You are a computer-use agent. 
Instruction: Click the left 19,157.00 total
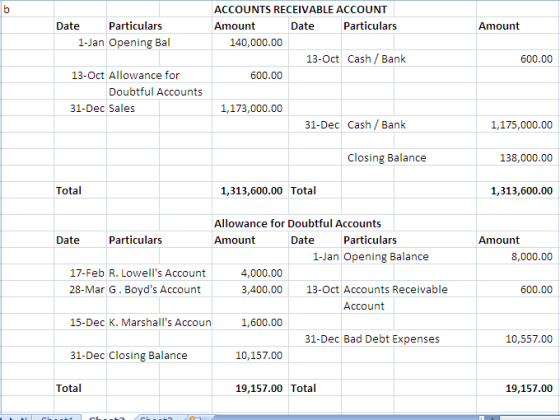[259, 388]
